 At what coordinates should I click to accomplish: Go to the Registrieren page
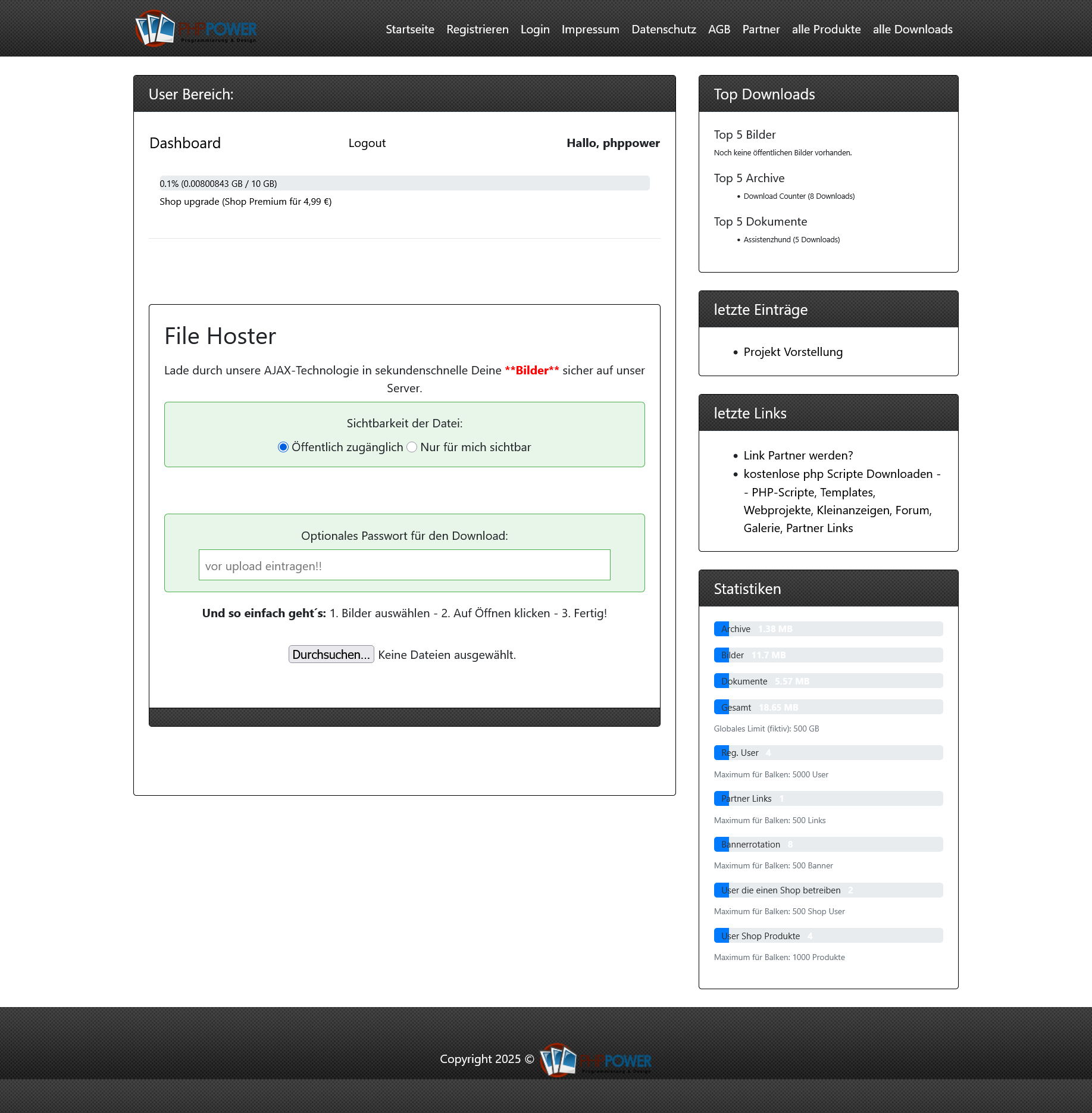point(477,29)
